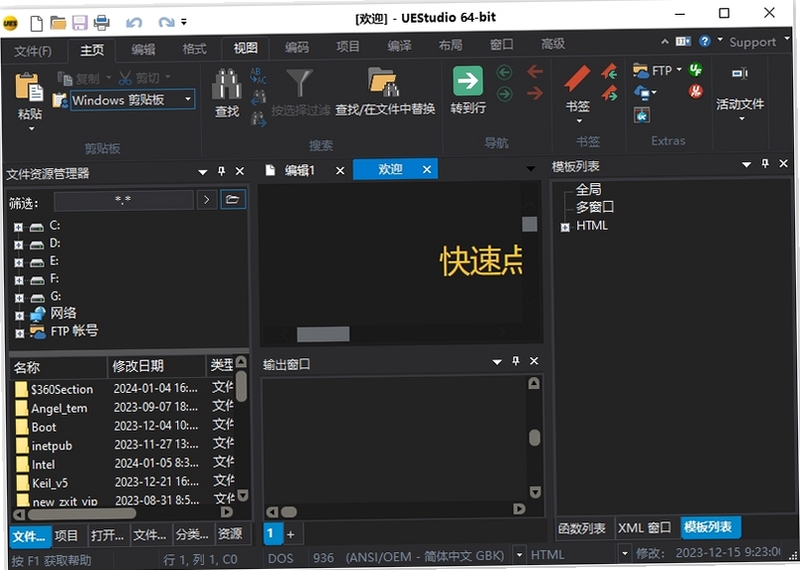Click the 筛选 filter input field

coord(123,200)
